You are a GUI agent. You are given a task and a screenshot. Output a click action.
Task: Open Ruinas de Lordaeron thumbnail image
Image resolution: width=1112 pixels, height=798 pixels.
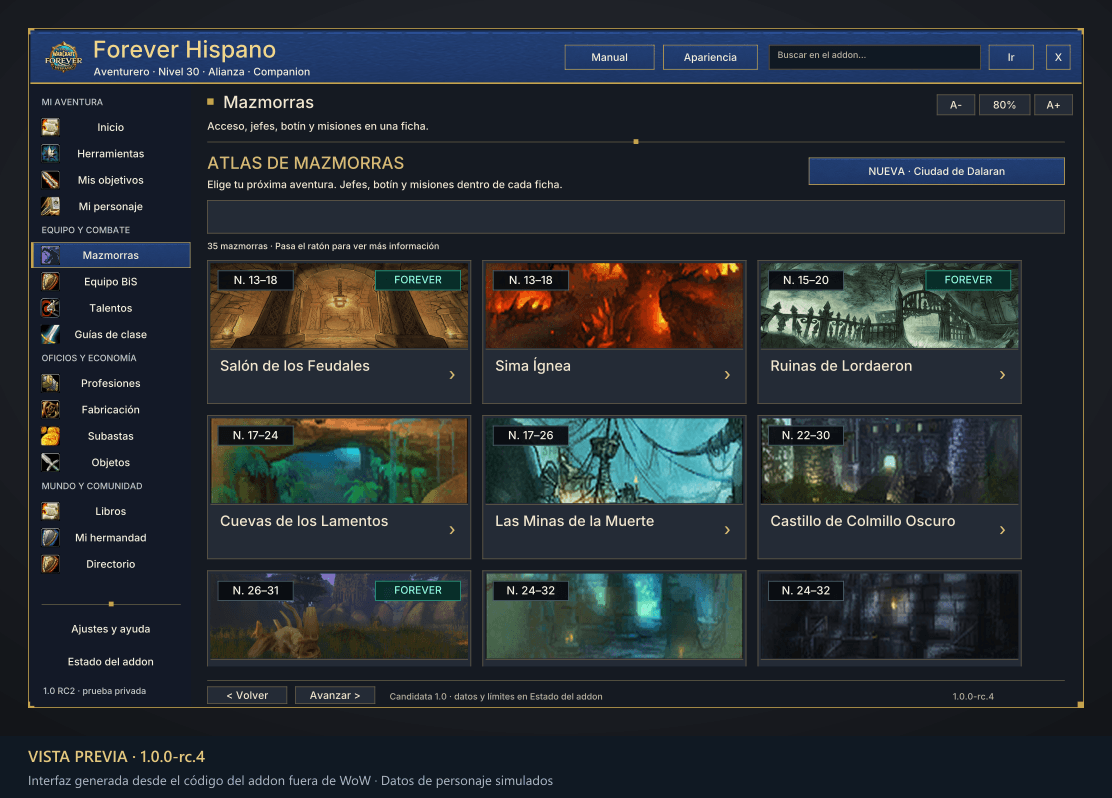coord(889,306)
